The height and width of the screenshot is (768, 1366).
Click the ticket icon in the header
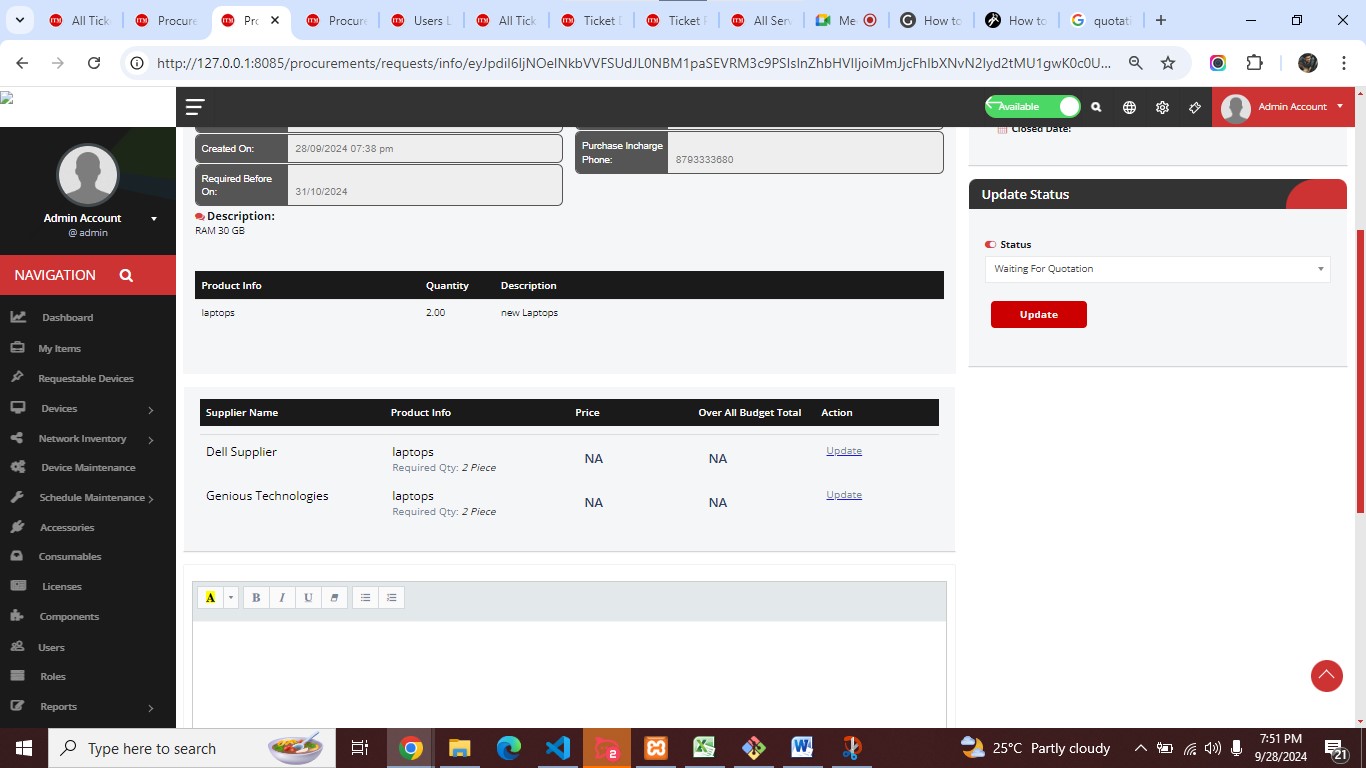pos(1195,106)
